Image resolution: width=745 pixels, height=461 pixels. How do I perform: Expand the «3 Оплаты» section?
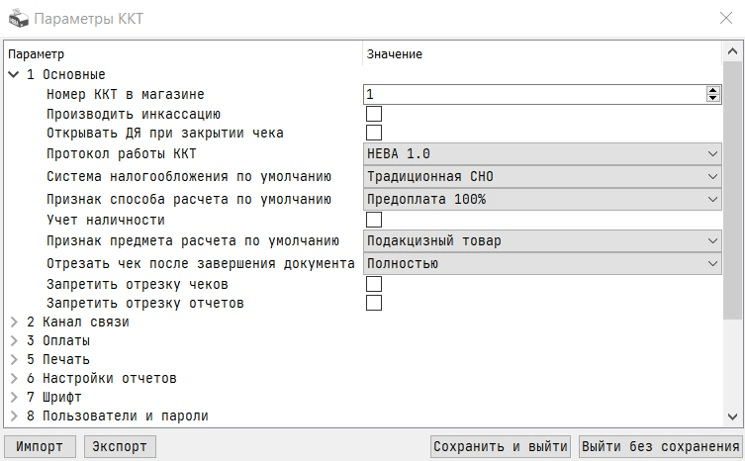point(14,341)
